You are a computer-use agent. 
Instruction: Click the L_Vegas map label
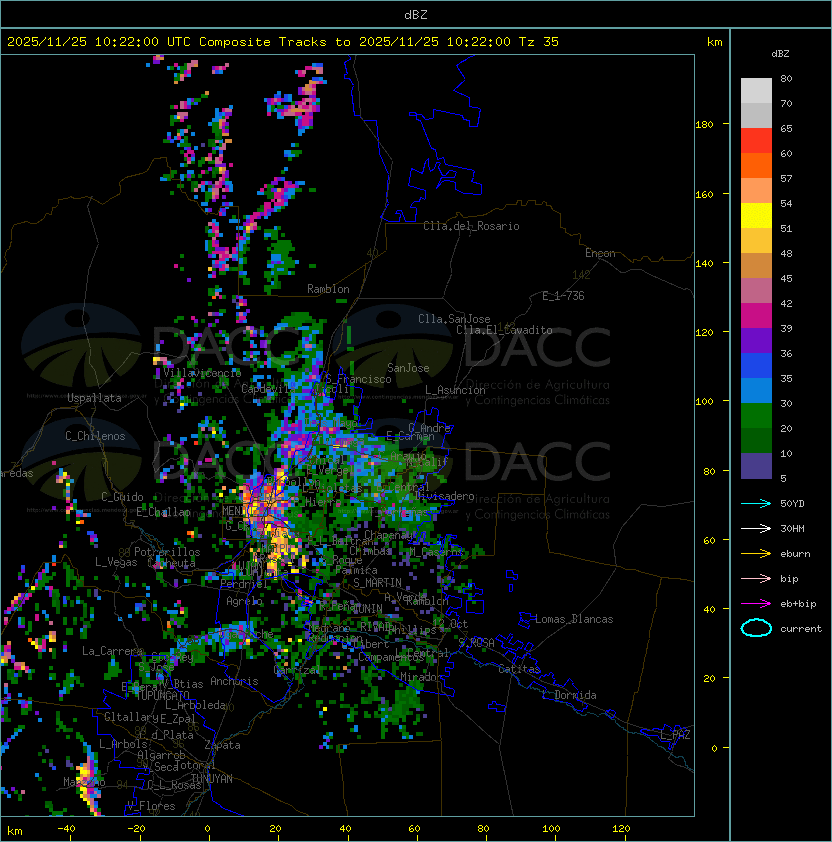(x=116, y=562)
